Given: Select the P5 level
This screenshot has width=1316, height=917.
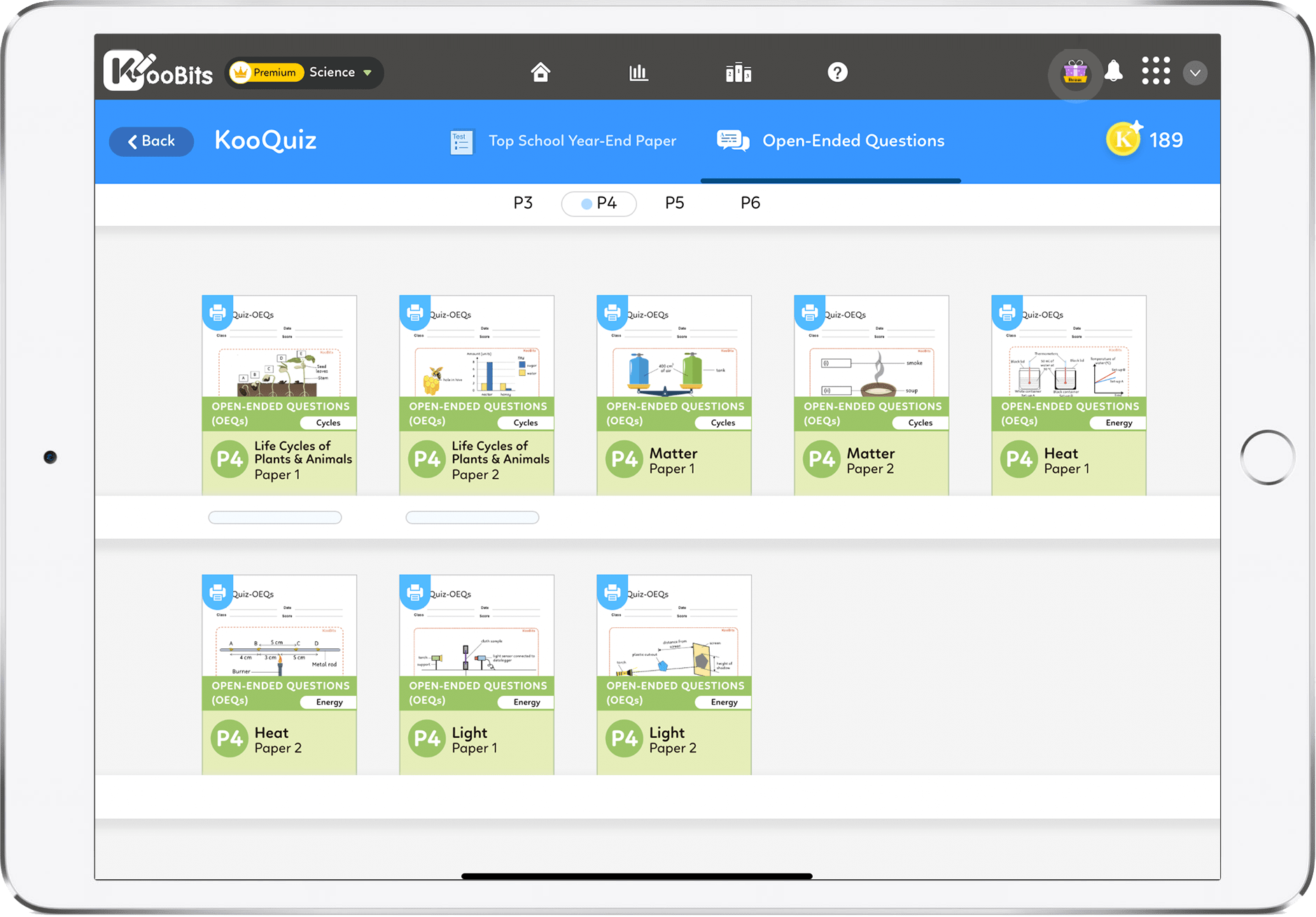Looking at the screenshot, I should [674, 203].
